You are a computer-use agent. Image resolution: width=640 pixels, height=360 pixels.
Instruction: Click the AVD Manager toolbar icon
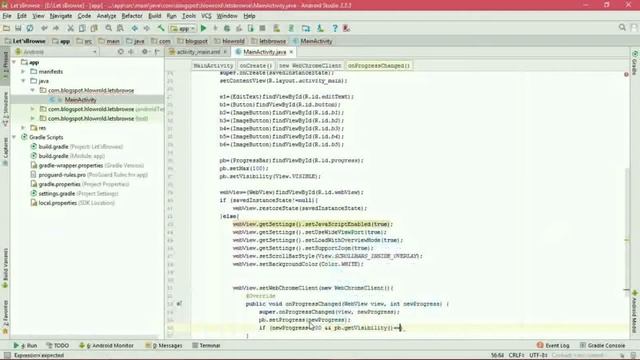point(277,28)
